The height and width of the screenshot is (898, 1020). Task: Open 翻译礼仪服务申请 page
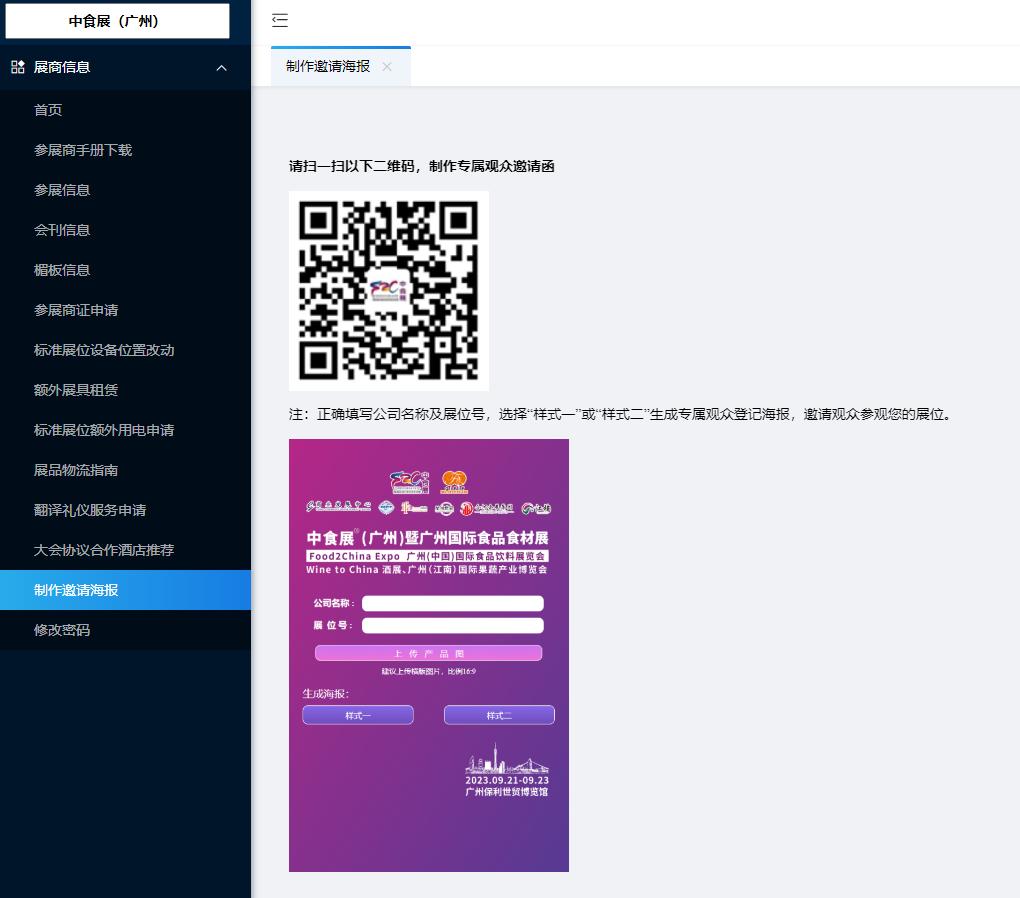[90, 510]
